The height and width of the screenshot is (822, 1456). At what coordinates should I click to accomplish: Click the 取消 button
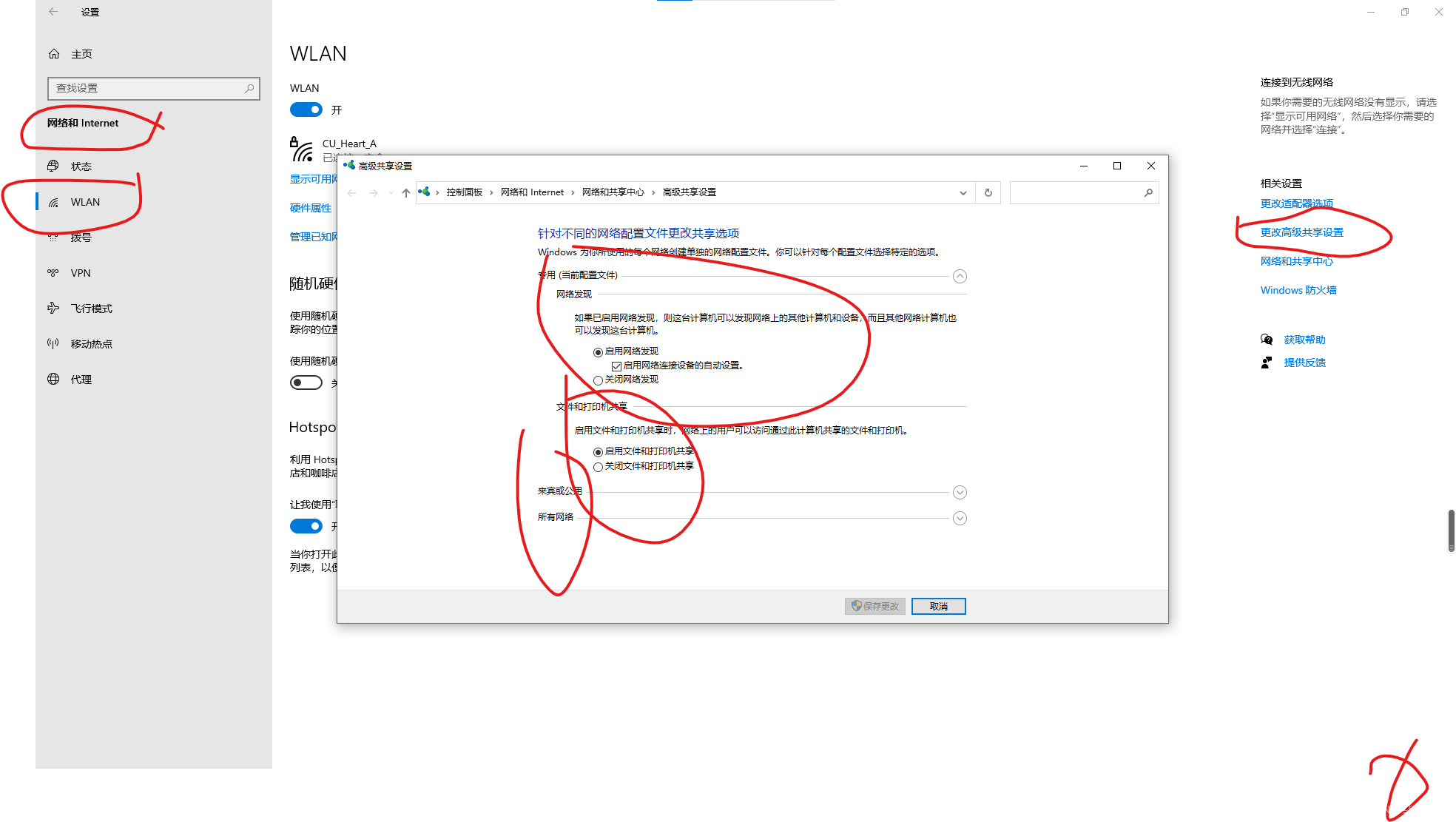click(938, 607)
